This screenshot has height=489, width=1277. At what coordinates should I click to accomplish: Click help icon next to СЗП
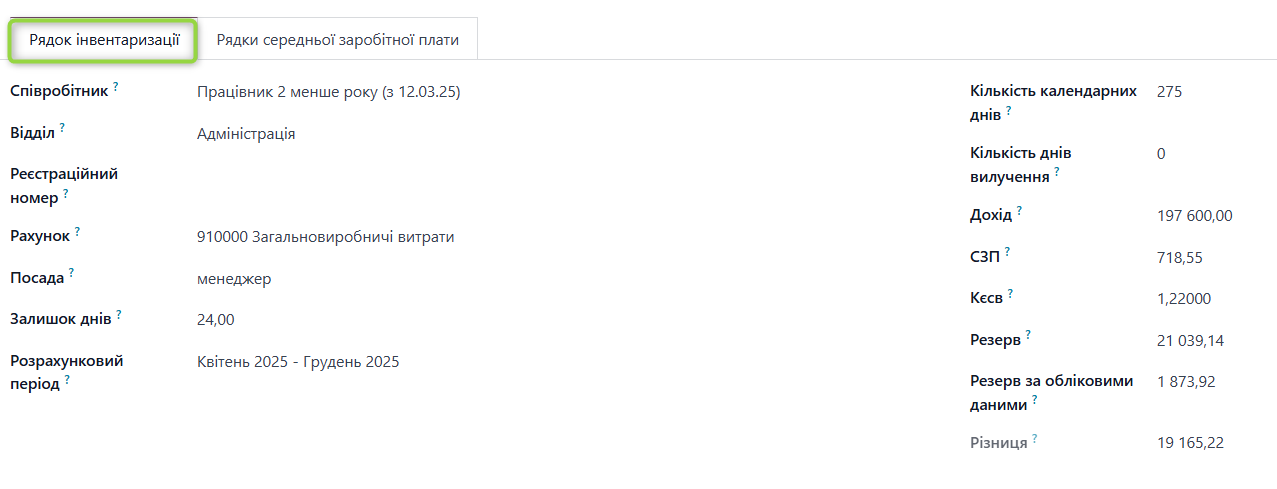[1008, 252]
